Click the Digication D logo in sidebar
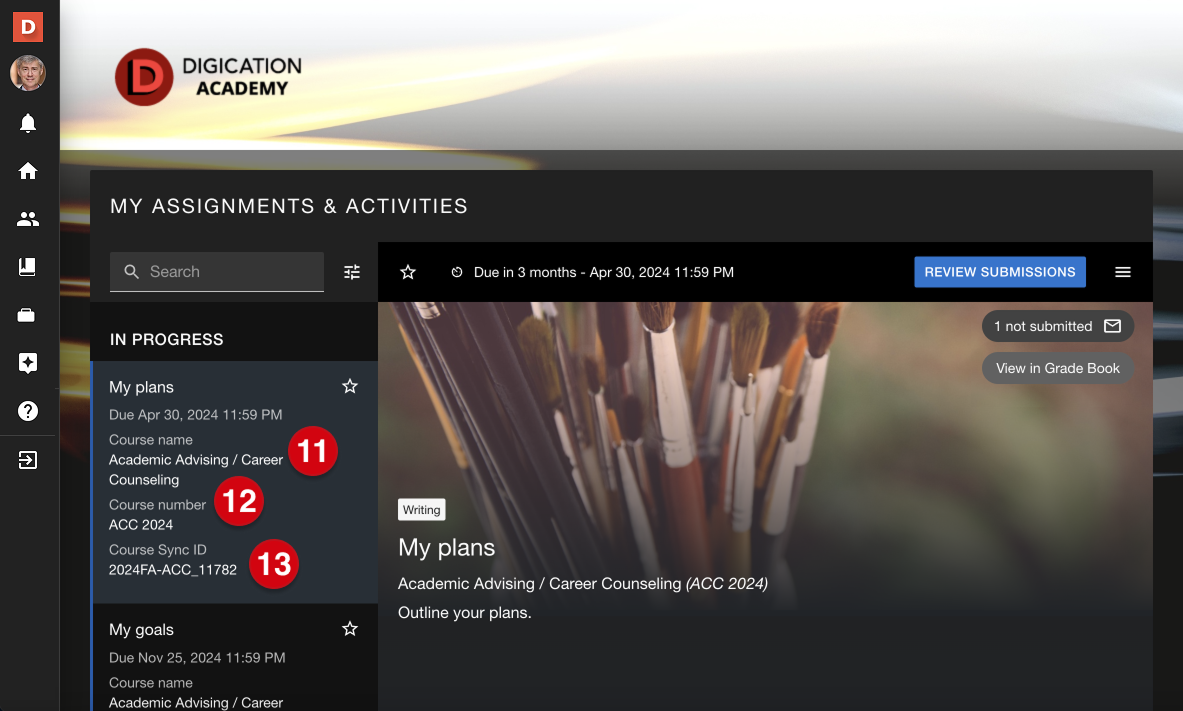1183x711 pixels. pos(28,26)
